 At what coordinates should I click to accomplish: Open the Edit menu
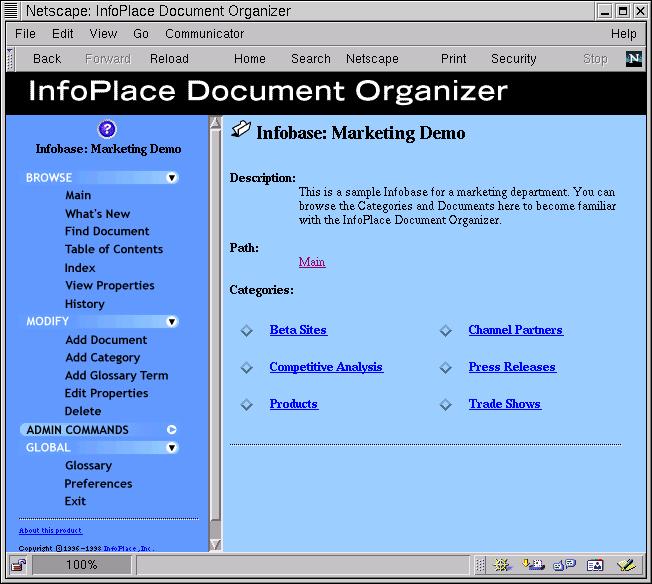pyautogui.click(x=62, y=34)
